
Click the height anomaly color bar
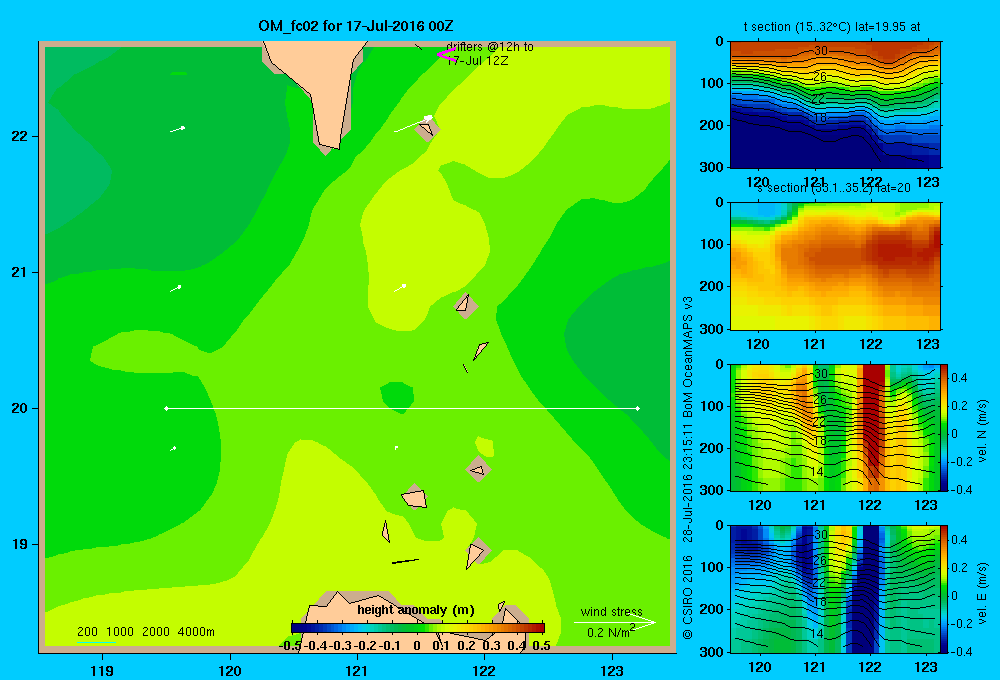coord(418,628)
